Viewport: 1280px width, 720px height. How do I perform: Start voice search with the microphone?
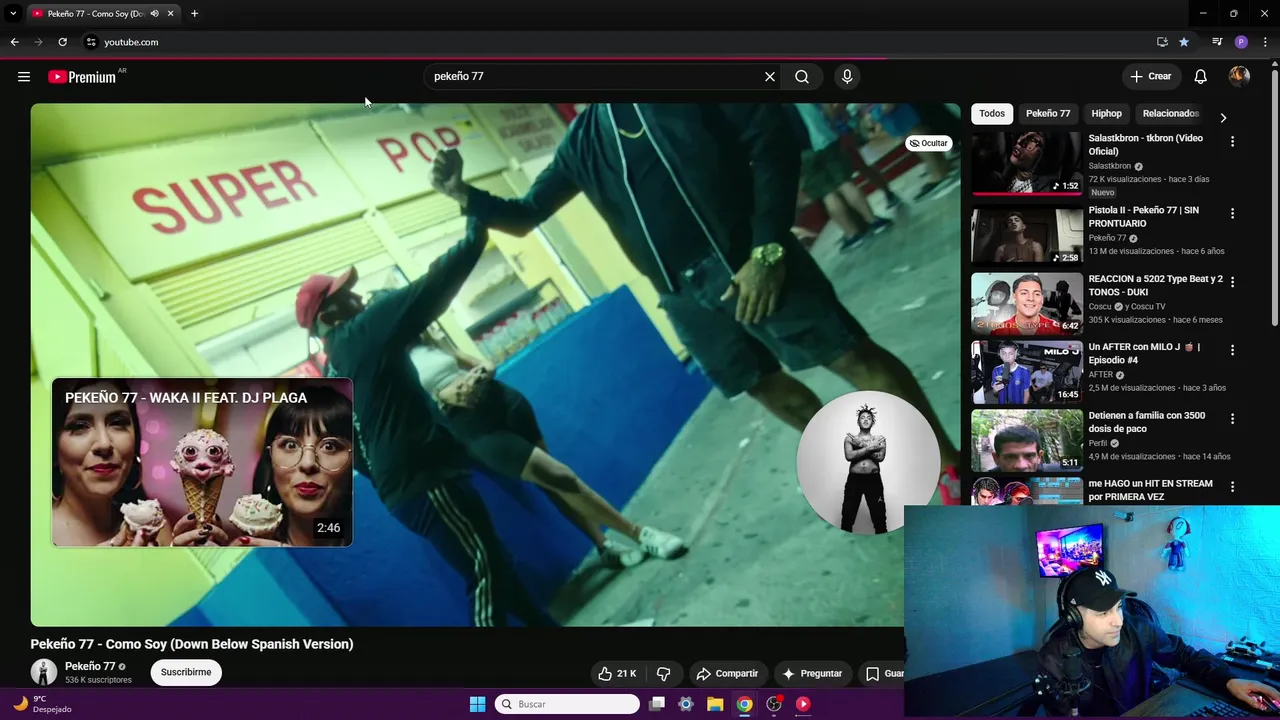847,76
